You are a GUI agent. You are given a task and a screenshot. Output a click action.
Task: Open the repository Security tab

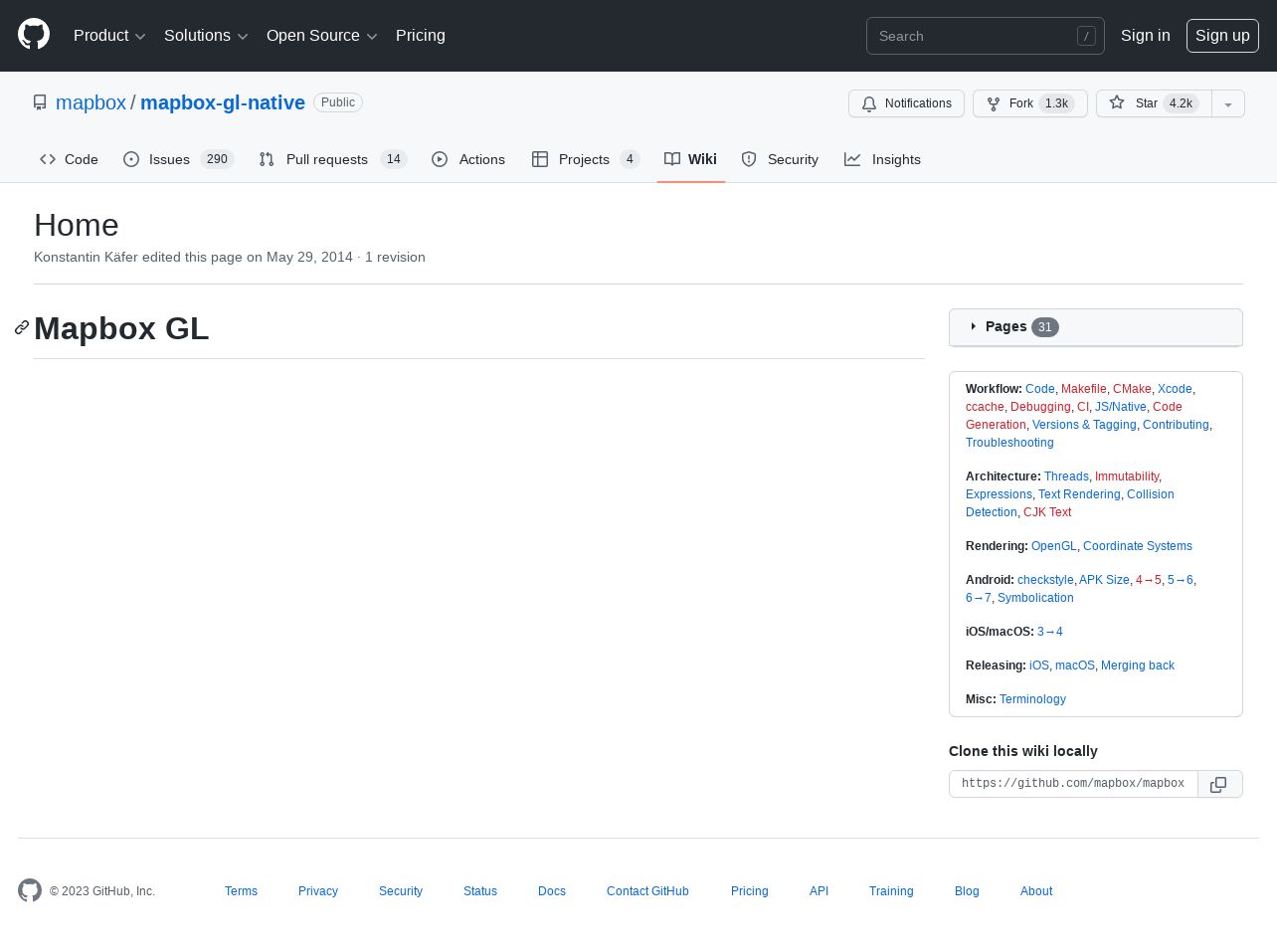pos(780,159)
